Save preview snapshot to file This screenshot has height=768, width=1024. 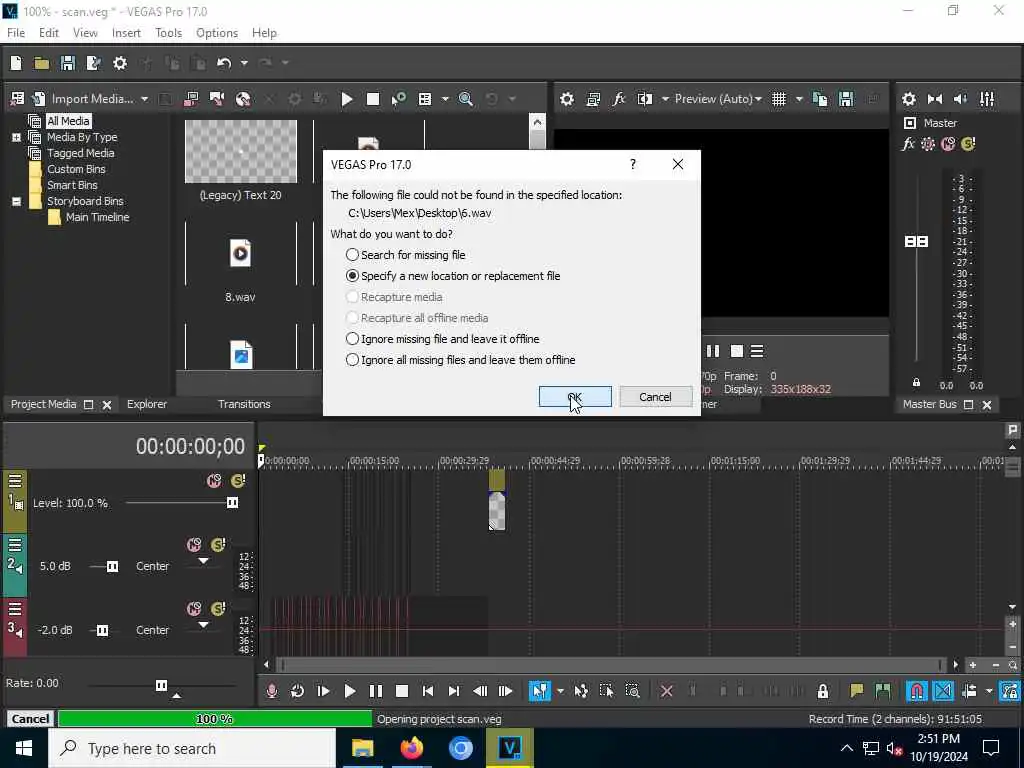[x=846, y=99]
